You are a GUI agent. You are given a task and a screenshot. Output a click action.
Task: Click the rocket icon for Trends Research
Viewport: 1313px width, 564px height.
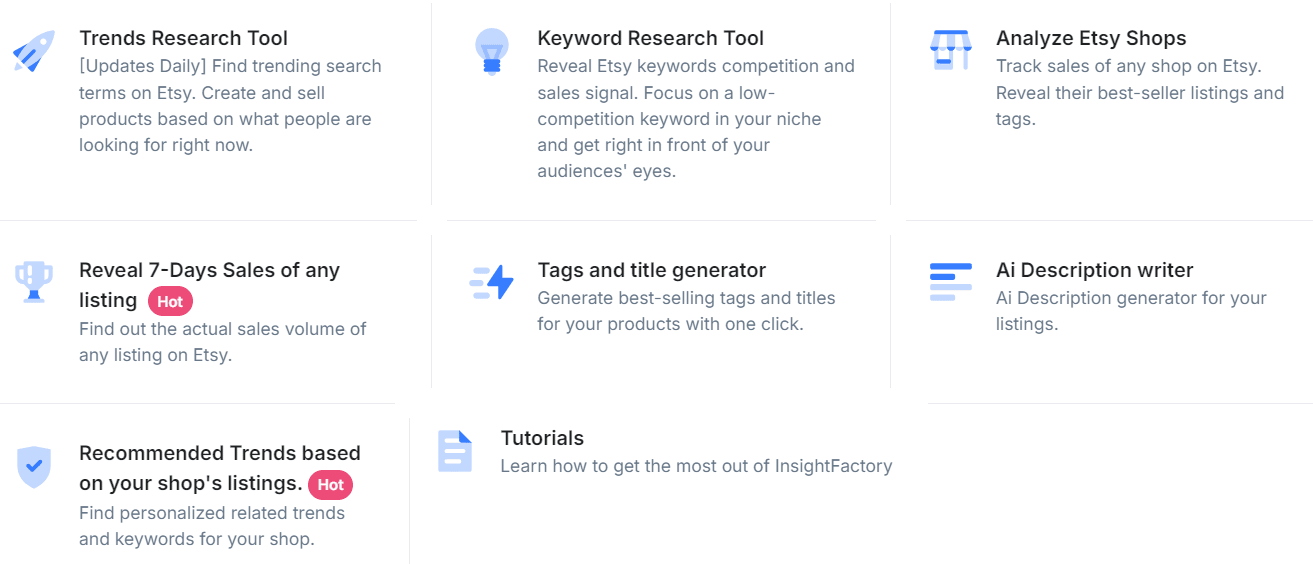click(34, 50)
